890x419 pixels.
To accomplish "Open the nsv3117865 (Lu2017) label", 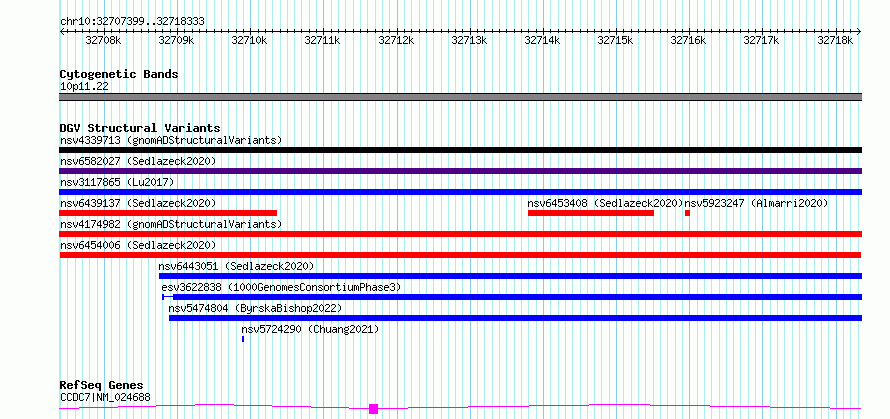I will click(x=117, y=182).
